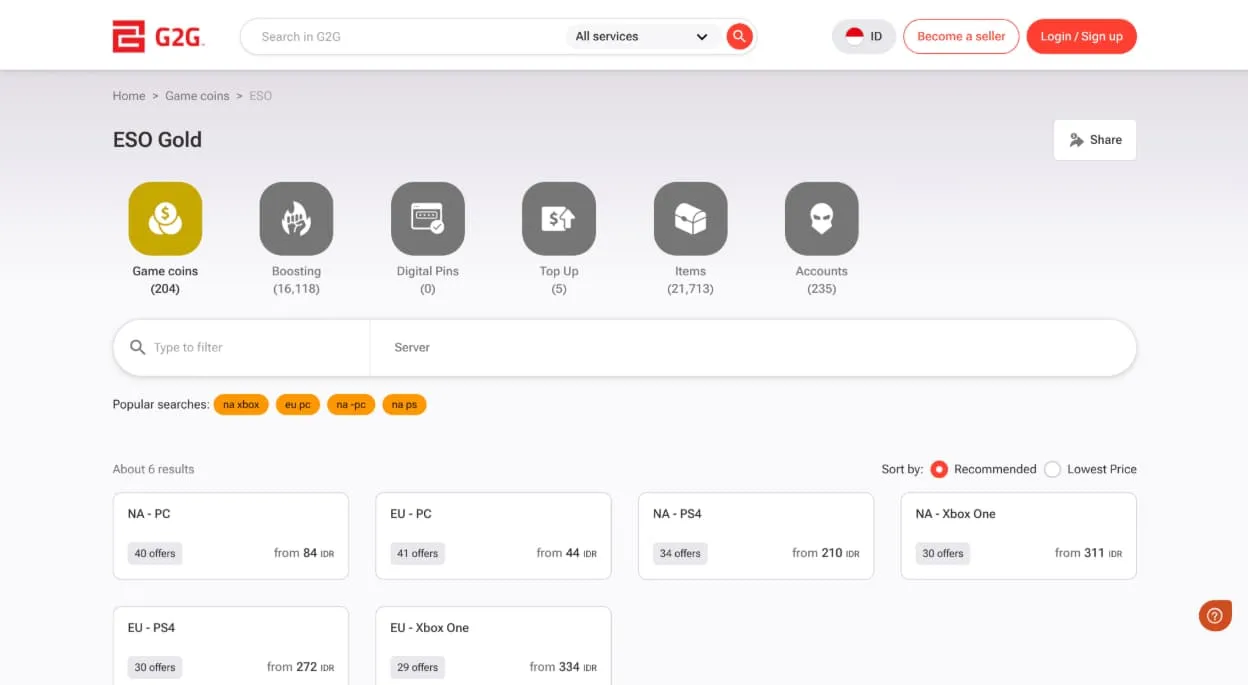Click the 29 offers badge
The width and height of the screenshot is (1248, 685).
(417, 667)
